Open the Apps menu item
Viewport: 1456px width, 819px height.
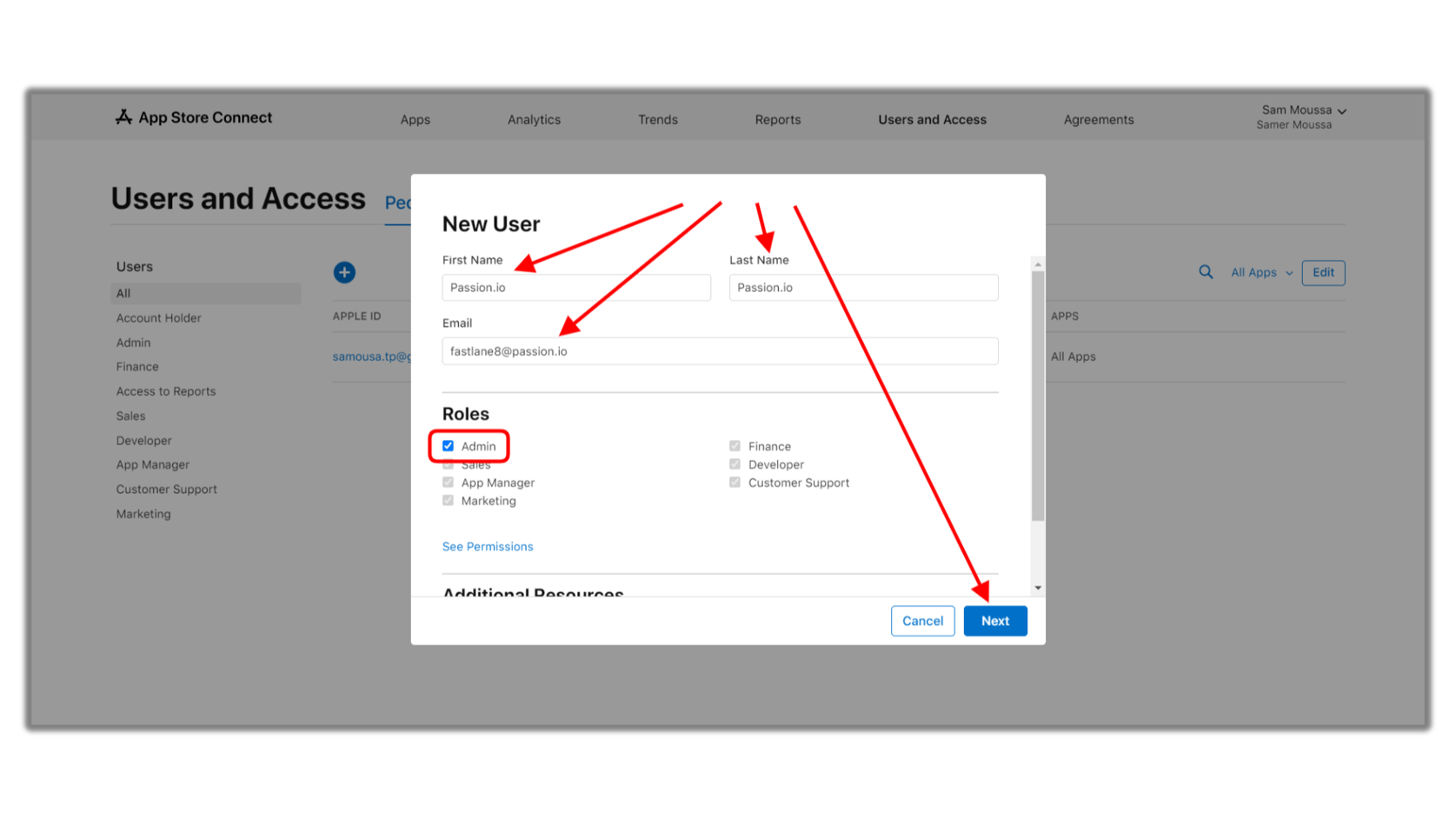[x=415, y=120]
